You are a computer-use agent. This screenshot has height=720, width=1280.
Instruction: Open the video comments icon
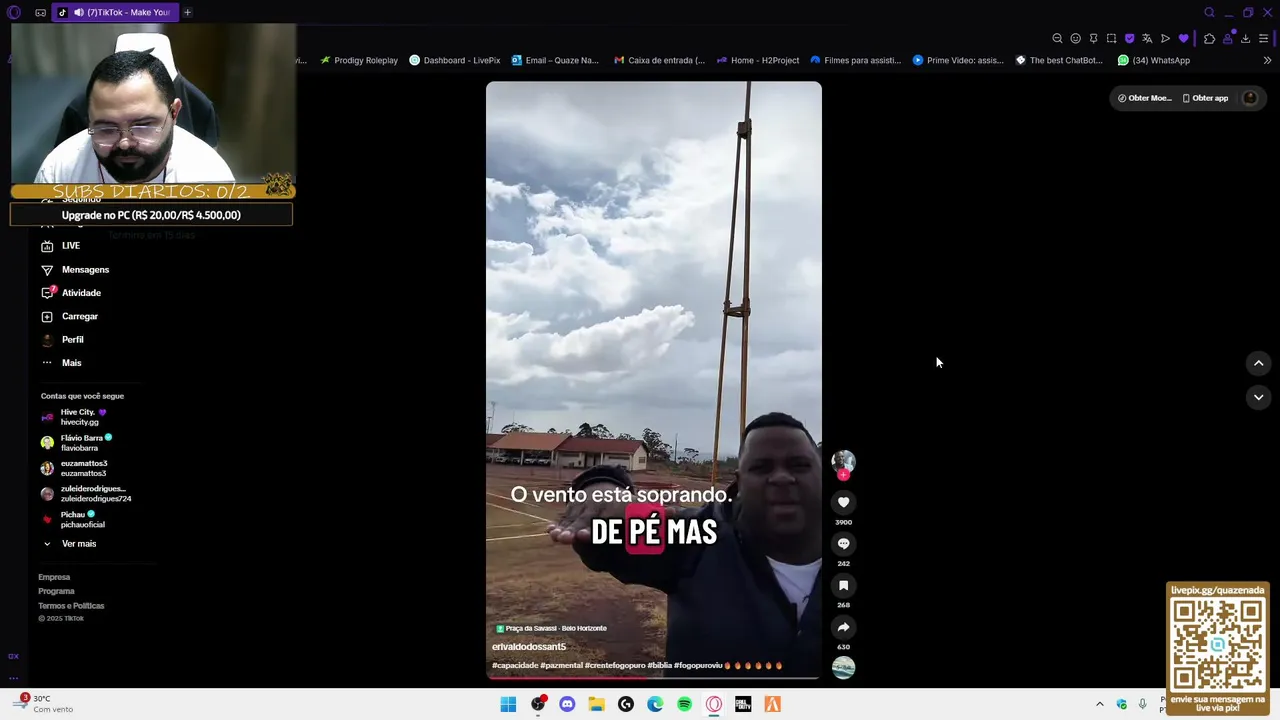(843, 544)
